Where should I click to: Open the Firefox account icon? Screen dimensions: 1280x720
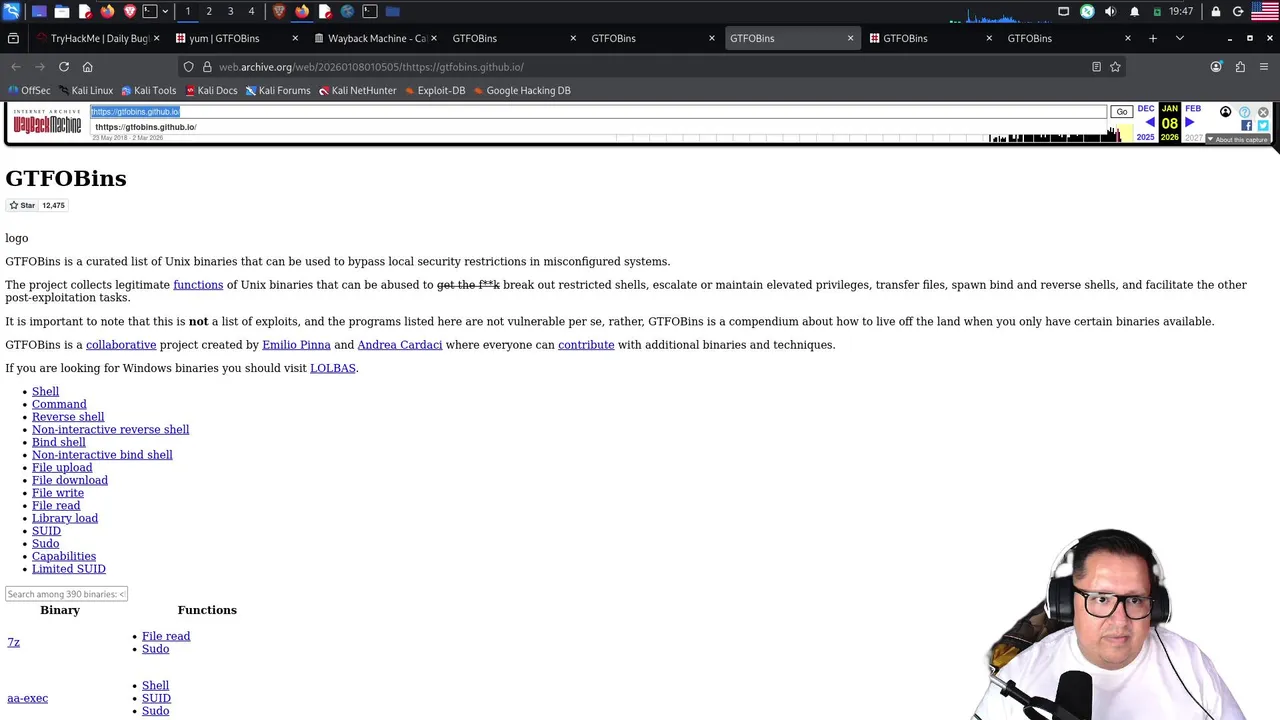click(x=1216, y=67)
